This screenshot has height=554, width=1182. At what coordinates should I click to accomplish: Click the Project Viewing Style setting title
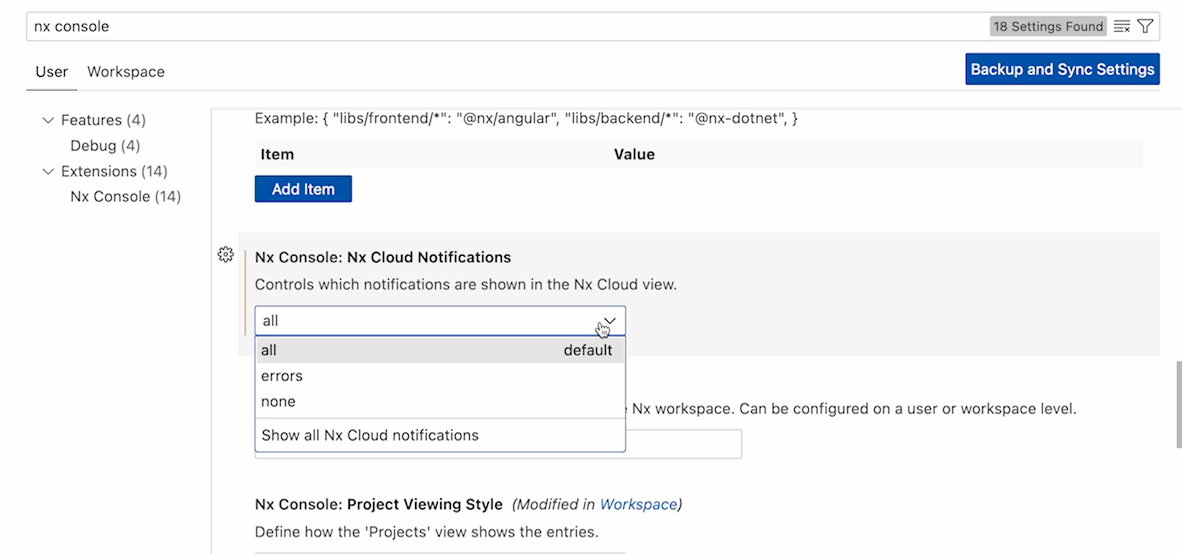(x=380, y=504)
